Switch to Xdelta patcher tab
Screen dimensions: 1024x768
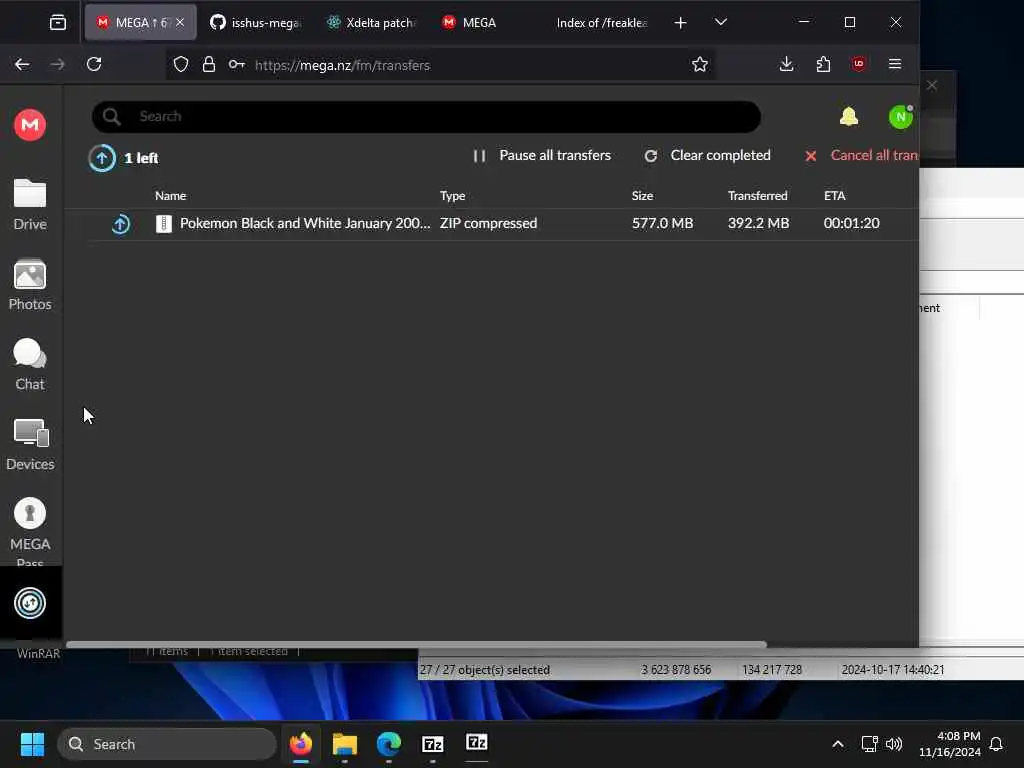[x=372, y=23]
